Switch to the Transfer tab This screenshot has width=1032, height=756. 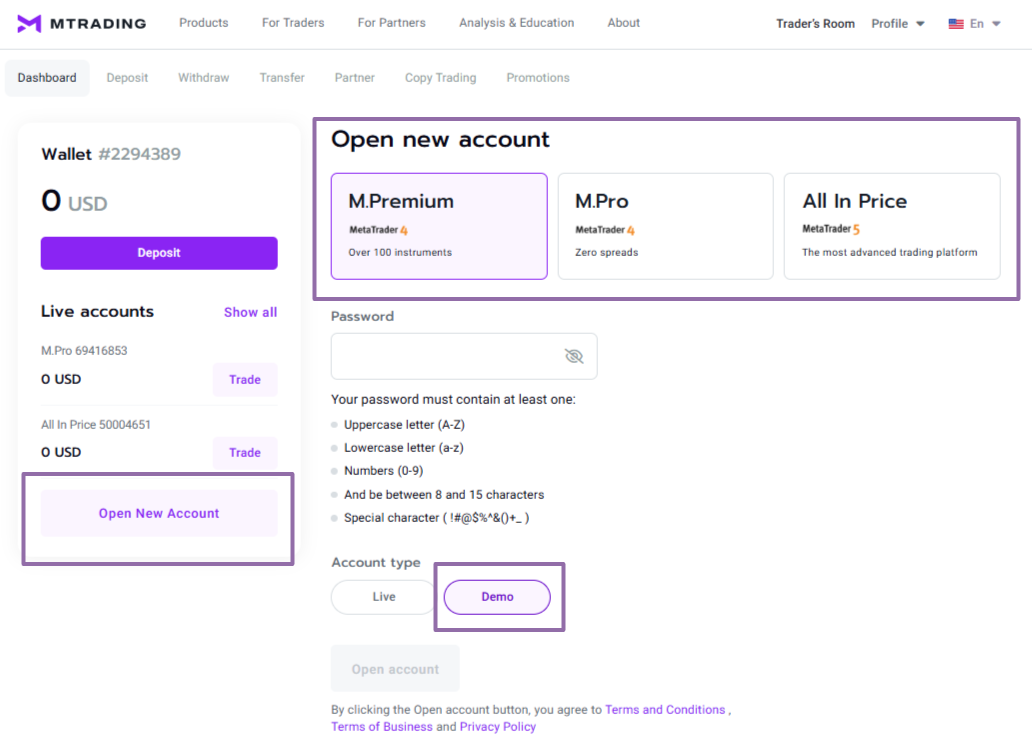[x=282, y=78]
